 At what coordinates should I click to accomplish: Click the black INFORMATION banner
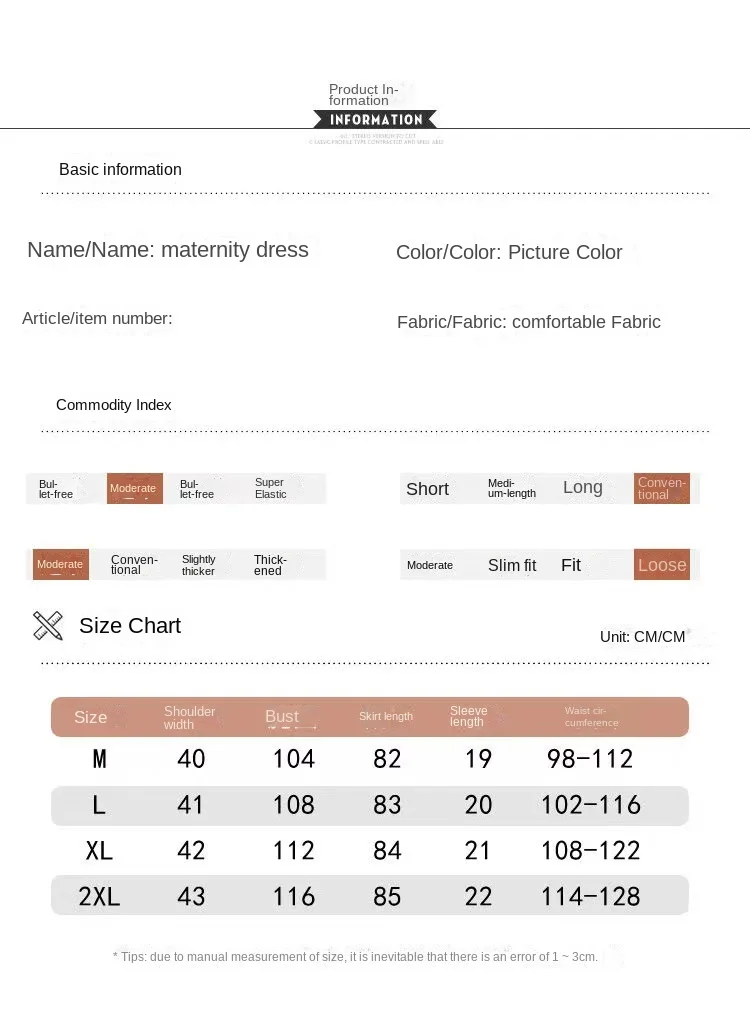coord(375,120)
